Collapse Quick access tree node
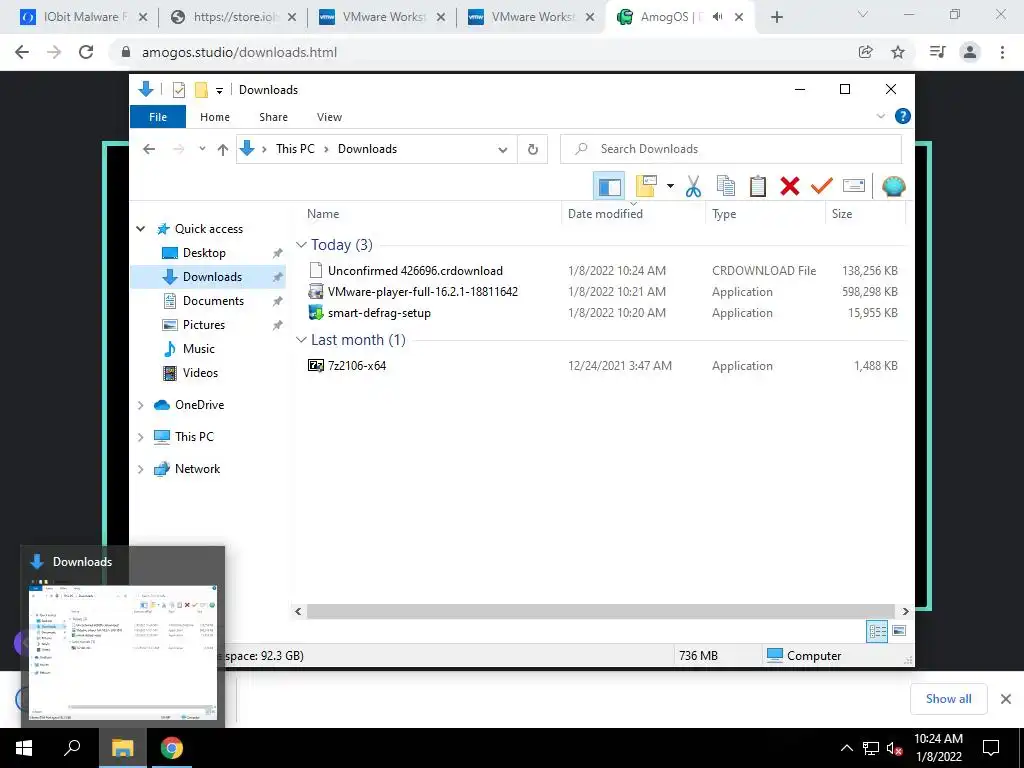 [x=140, y=229]
